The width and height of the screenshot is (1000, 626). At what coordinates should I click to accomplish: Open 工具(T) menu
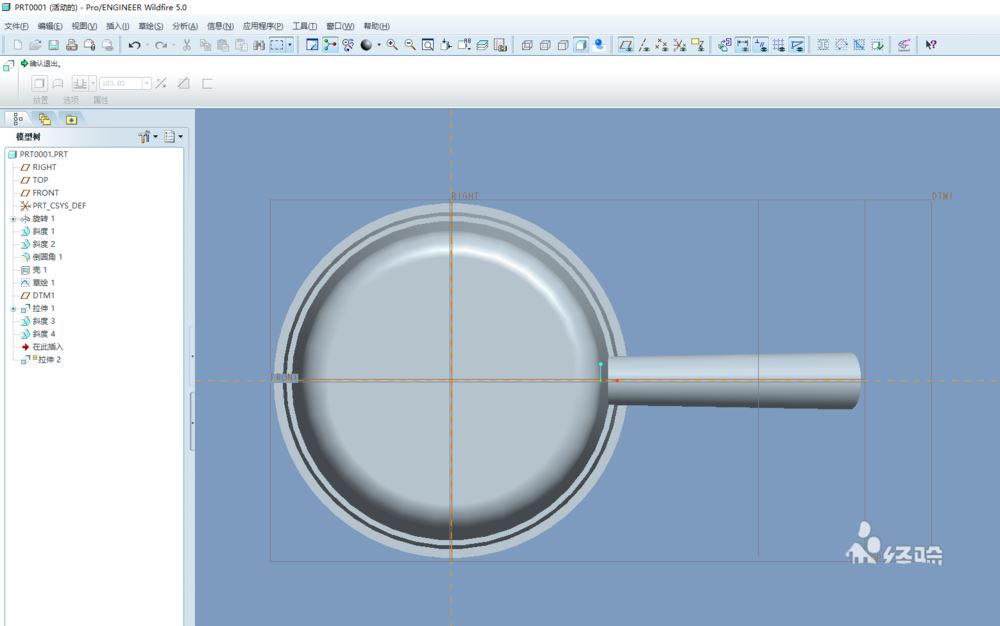[304, 26]
